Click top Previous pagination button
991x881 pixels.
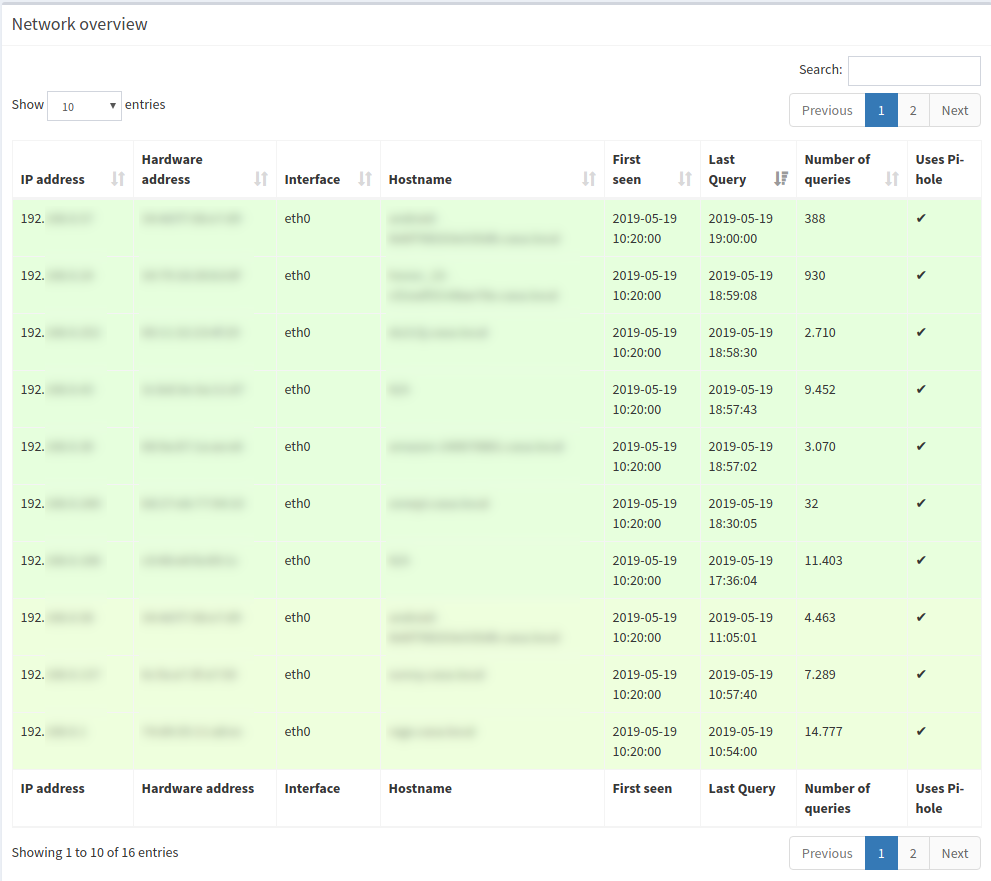(827, 110)
